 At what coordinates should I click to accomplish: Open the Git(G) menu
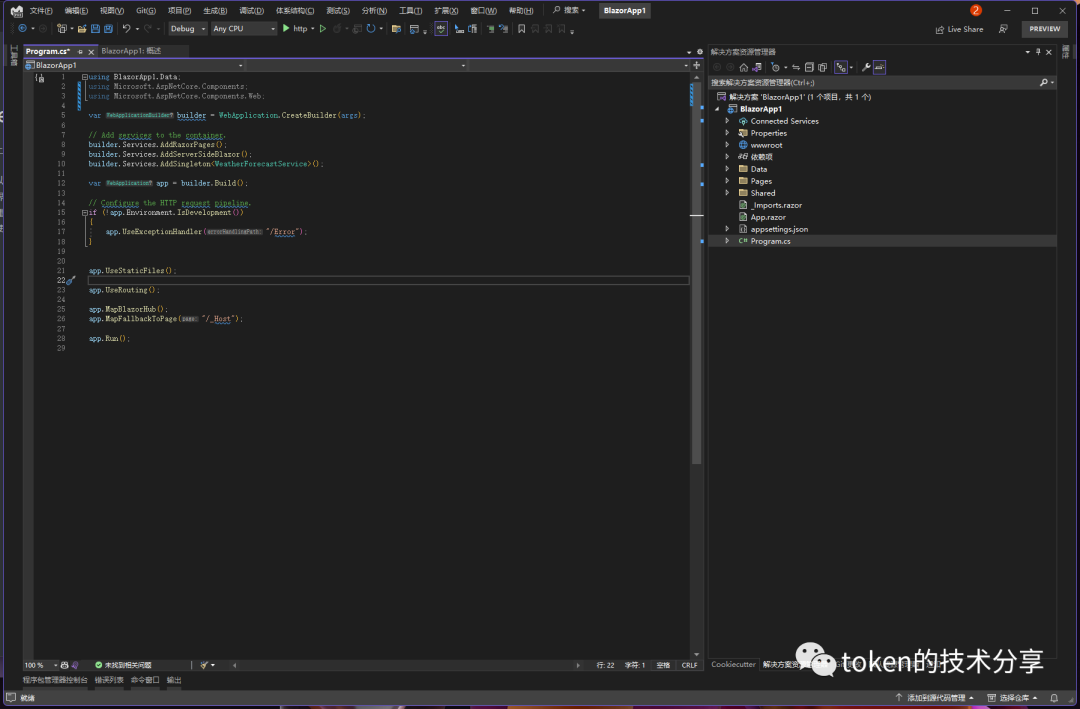pyautogui.click(x=145, y=10)
